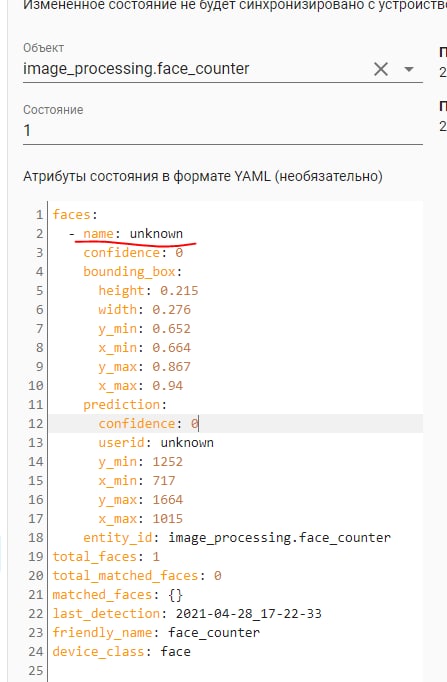Screen dimensions: 447x682
Task: Click 'x_min: 0.664' line
Action: (144, 348)
